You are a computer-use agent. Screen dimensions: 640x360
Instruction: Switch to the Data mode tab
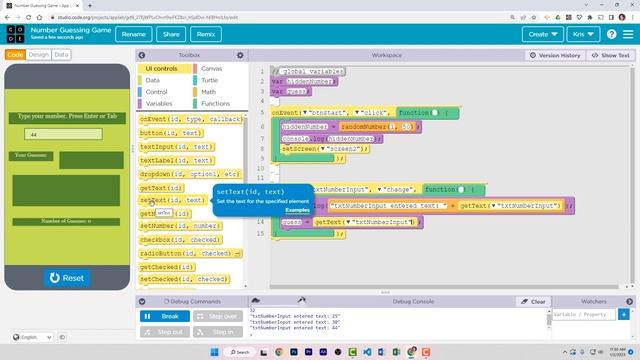[x=61, y=55]
